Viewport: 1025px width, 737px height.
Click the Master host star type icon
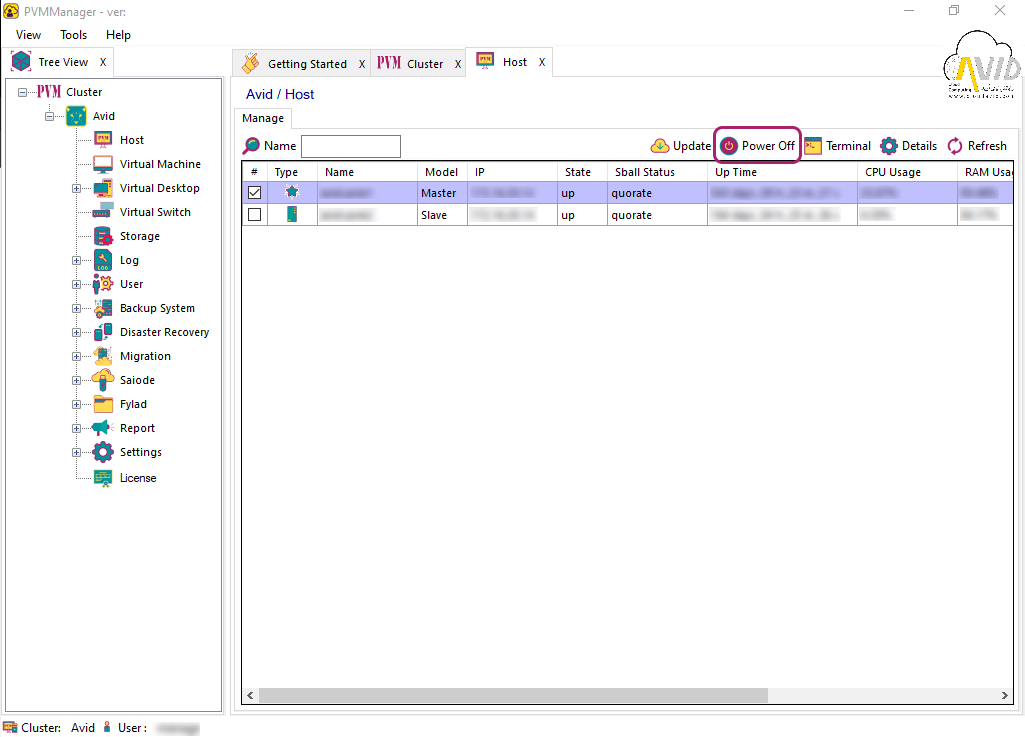click(x=292, y=192)
